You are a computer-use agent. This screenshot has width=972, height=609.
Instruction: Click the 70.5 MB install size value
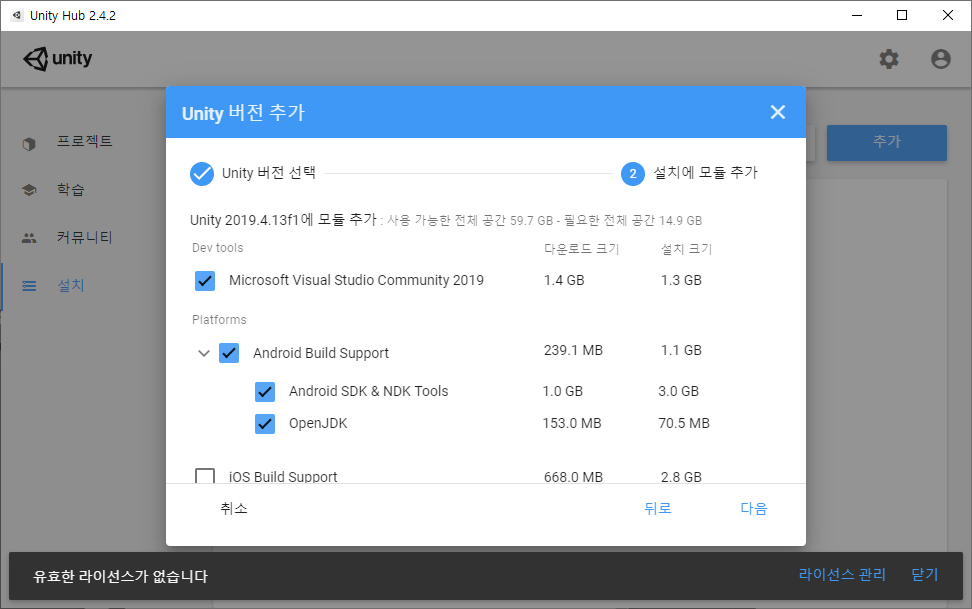684,424
